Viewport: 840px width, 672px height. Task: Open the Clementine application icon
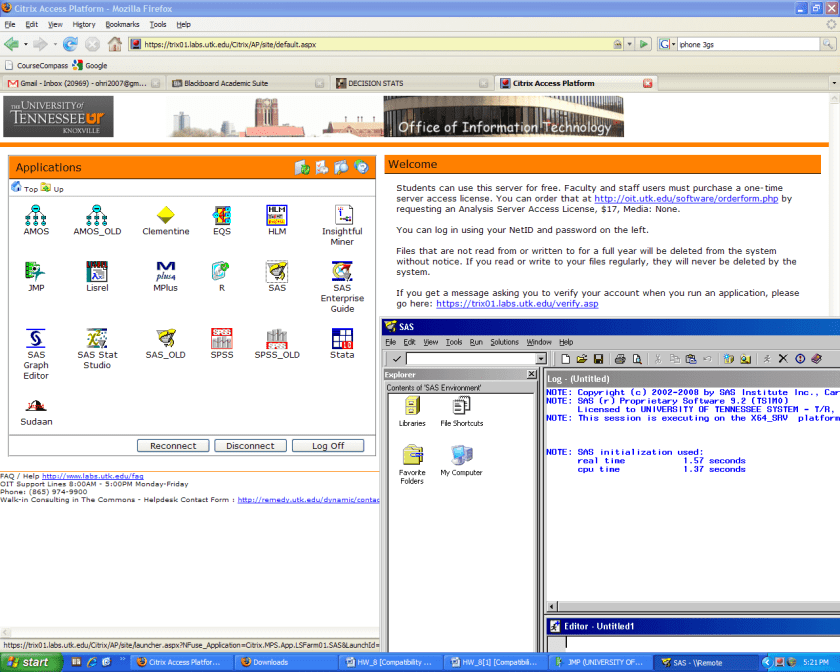click(166, 216)
